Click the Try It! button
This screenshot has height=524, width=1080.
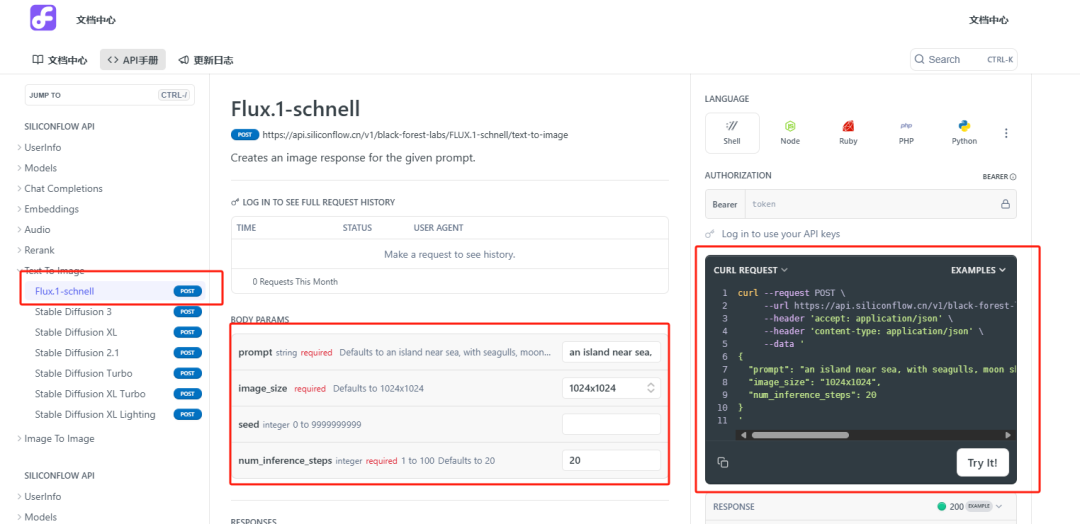click(983, 463)
